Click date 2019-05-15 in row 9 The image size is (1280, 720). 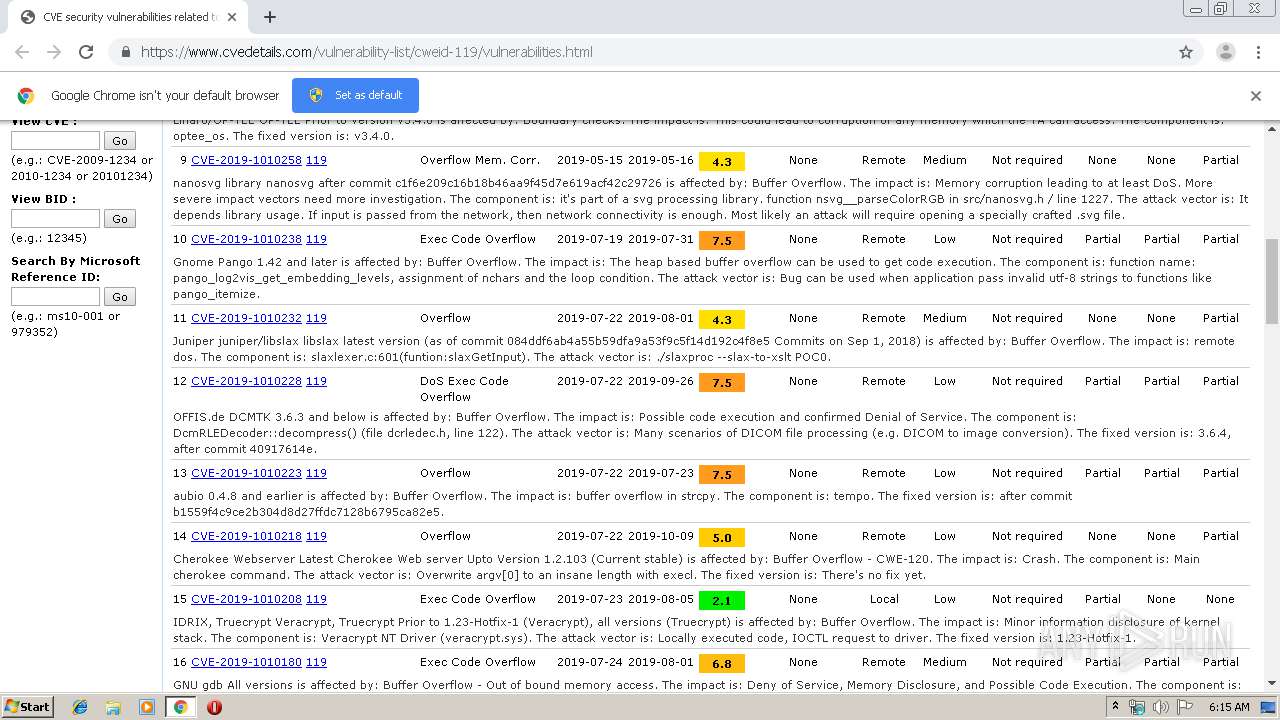590,160
